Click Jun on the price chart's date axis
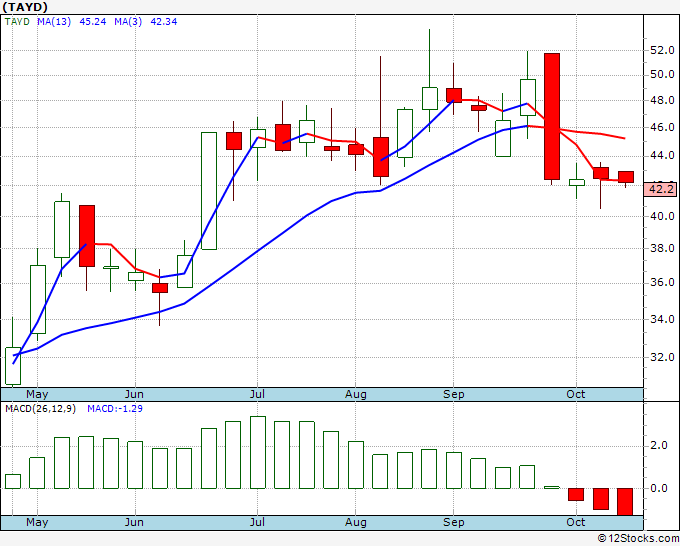This screenshot has width=680, height=546. point(134,394)
